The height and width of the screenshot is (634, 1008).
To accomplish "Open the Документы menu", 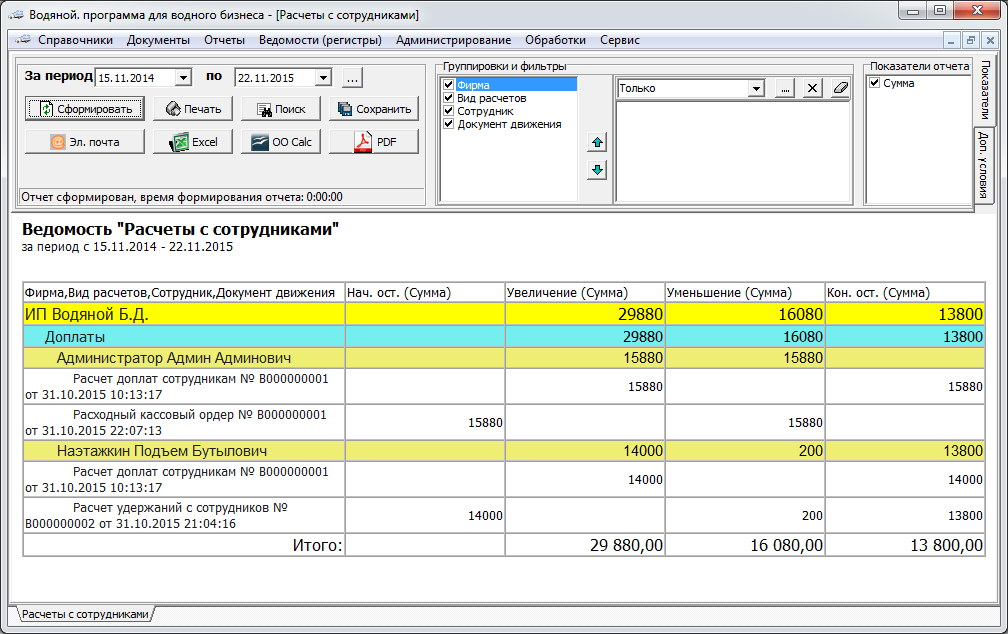I will click(x=158, y=40).
